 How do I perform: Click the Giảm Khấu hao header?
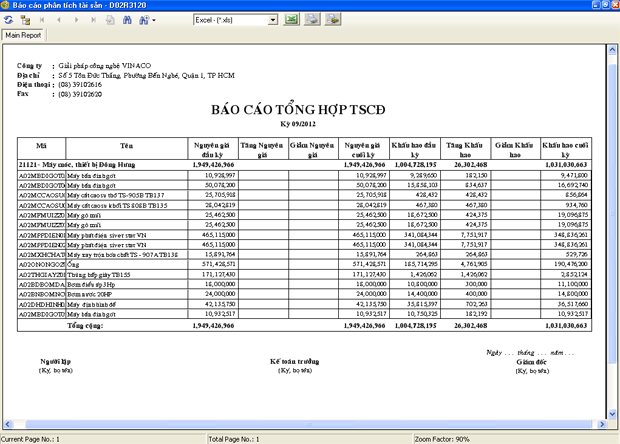click(x=514, y=150)
